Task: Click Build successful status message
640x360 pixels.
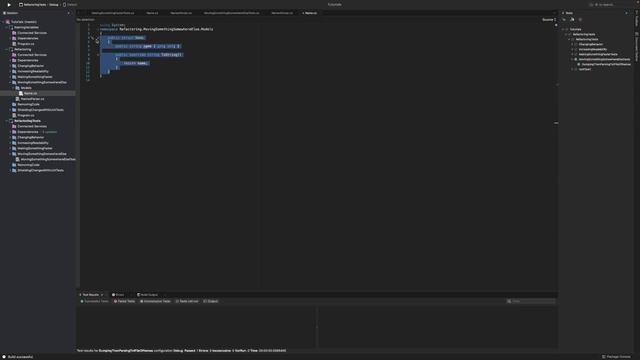Action: pyautogui.click(x=20, y=357)
